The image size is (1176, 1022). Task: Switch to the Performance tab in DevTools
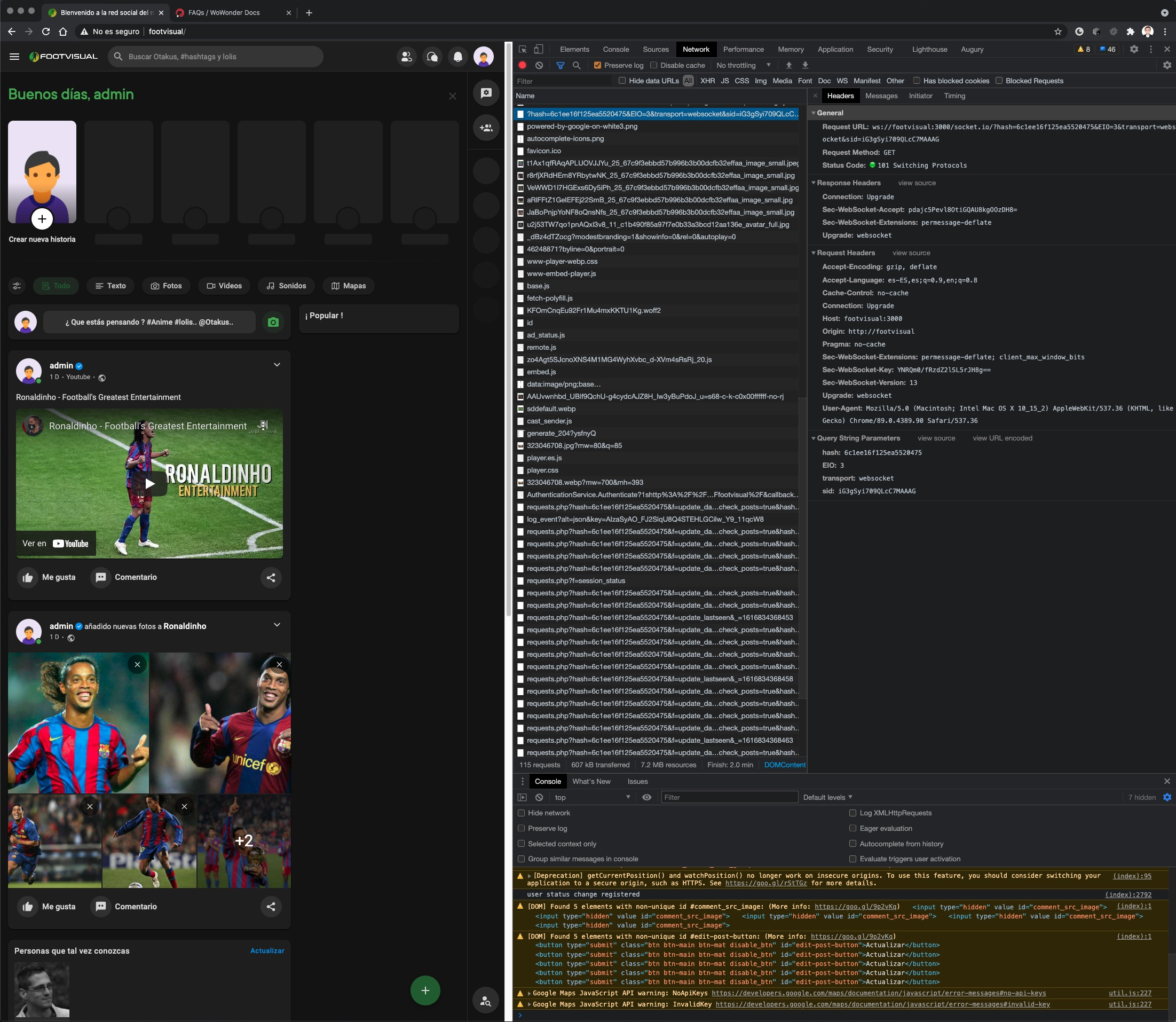743,50
